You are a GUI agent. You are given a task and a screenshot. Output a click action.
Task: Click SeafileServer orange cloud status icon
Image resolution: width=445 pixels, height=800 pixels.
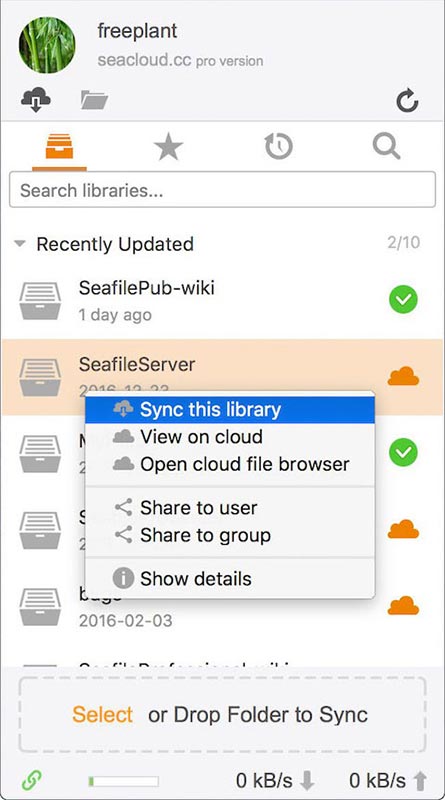click(403, 376)
